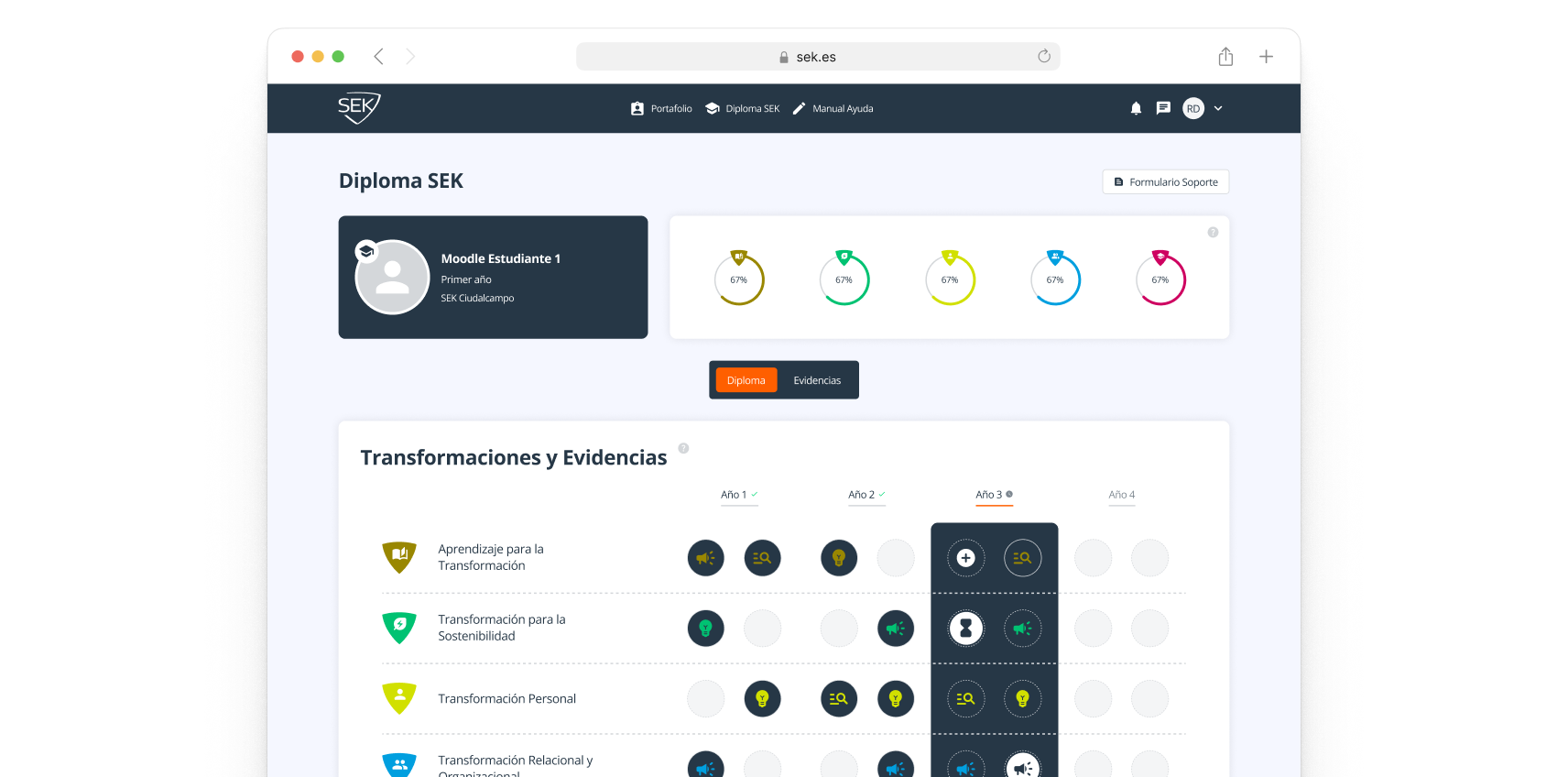This screenshot has height=777, width=1568.
Task: Open Portafolio from top navigation
Action: 661,108
